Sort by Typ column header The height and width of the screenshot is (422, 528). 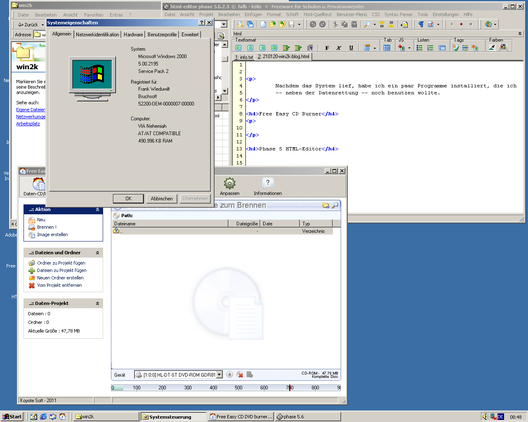316,224
